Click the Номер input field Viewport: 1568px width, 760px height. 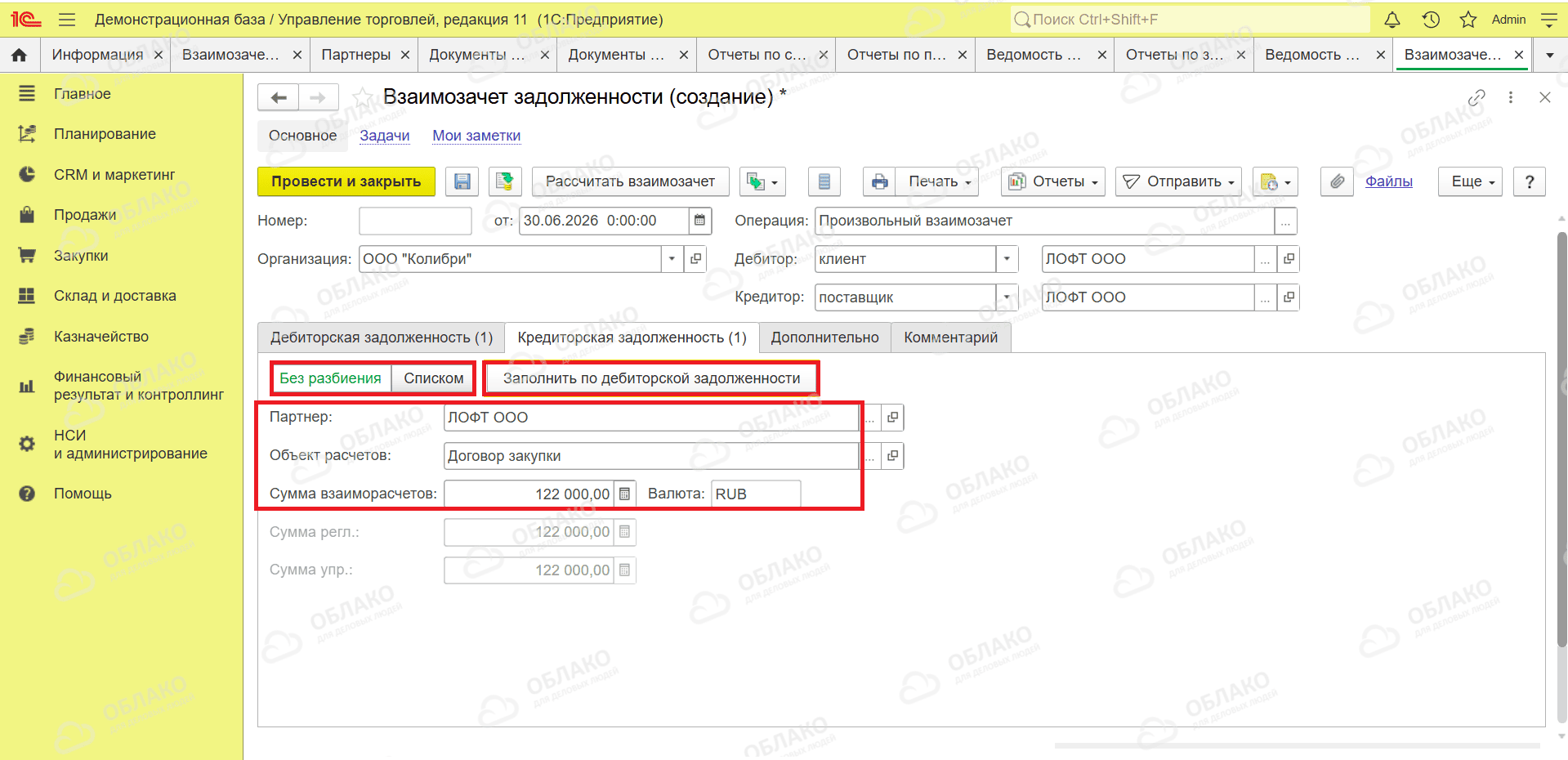[415, 221]
